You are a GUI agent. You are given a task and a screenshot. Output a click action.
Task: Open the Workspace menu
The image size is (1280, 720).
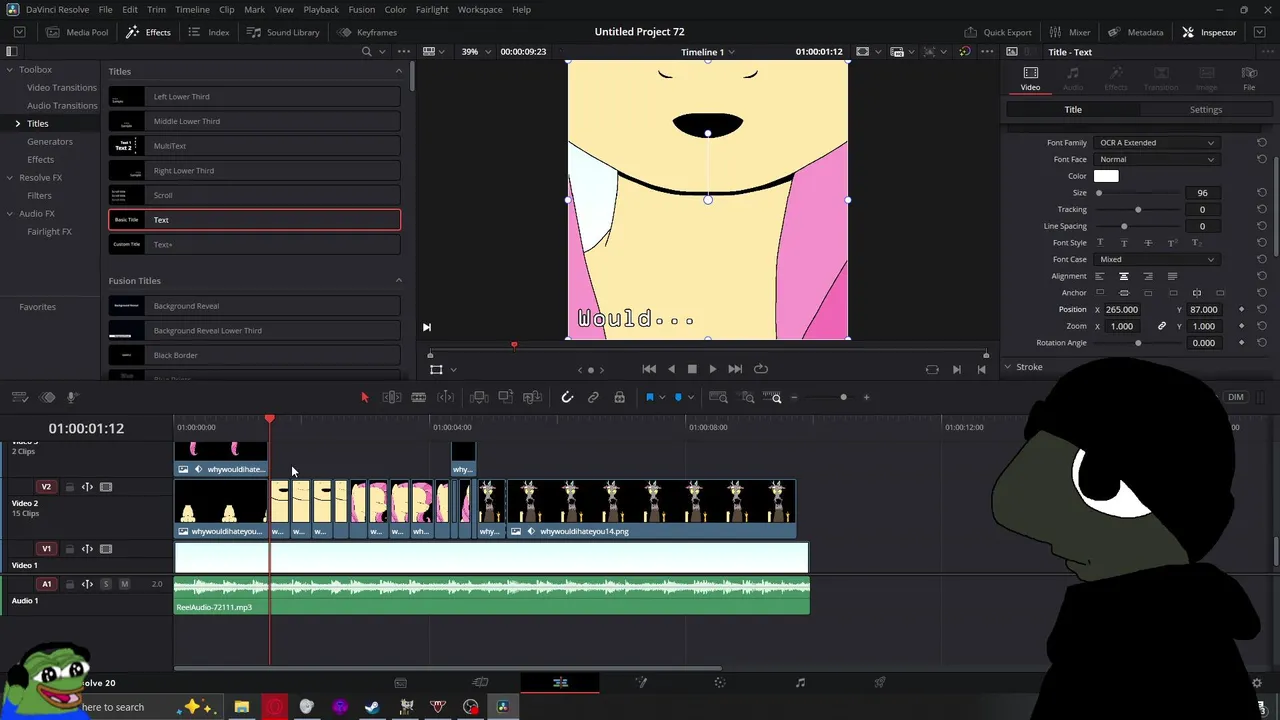480,9
